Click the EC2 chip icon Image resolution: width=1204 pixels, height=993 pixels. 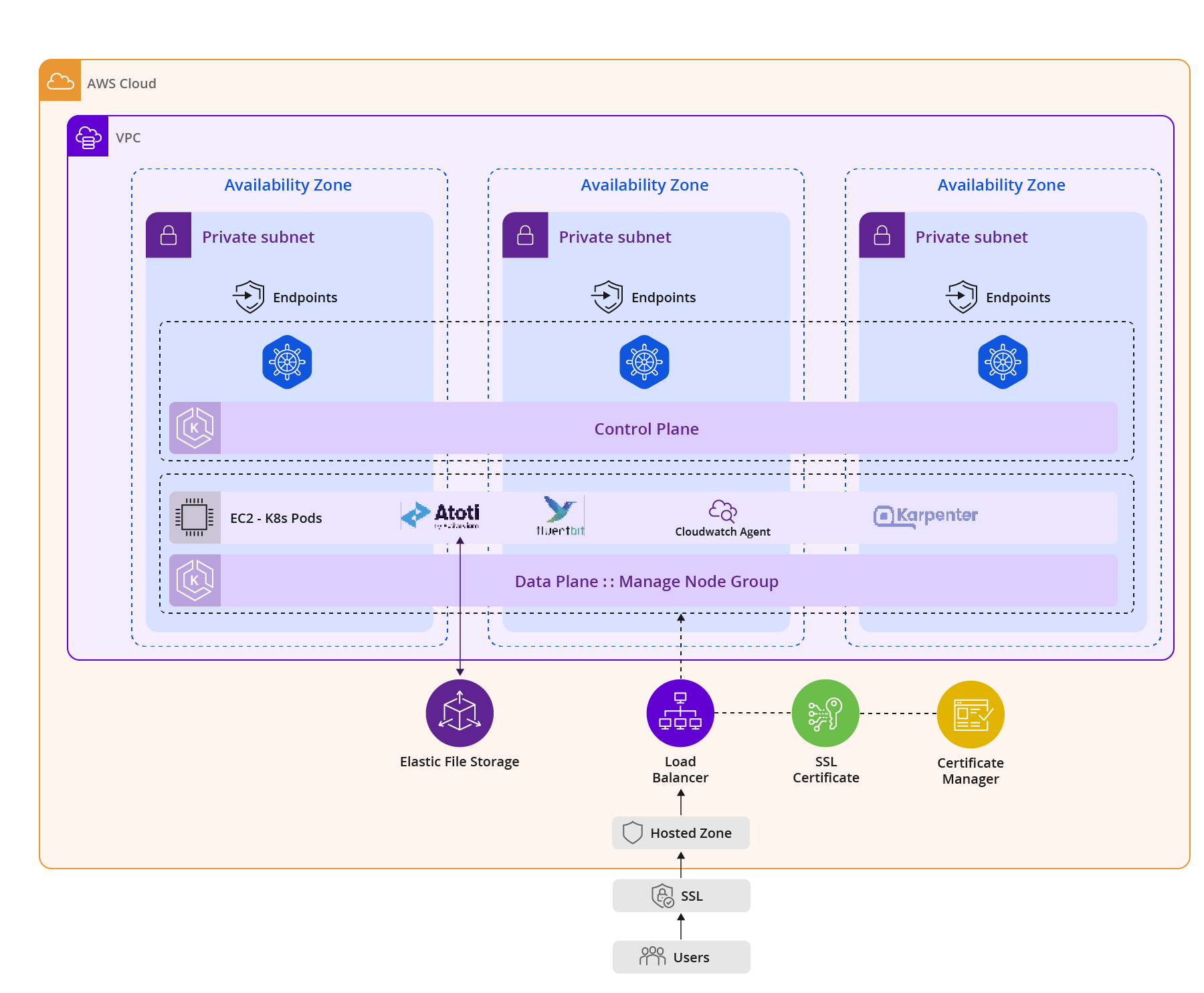click(x=195, y=518)
